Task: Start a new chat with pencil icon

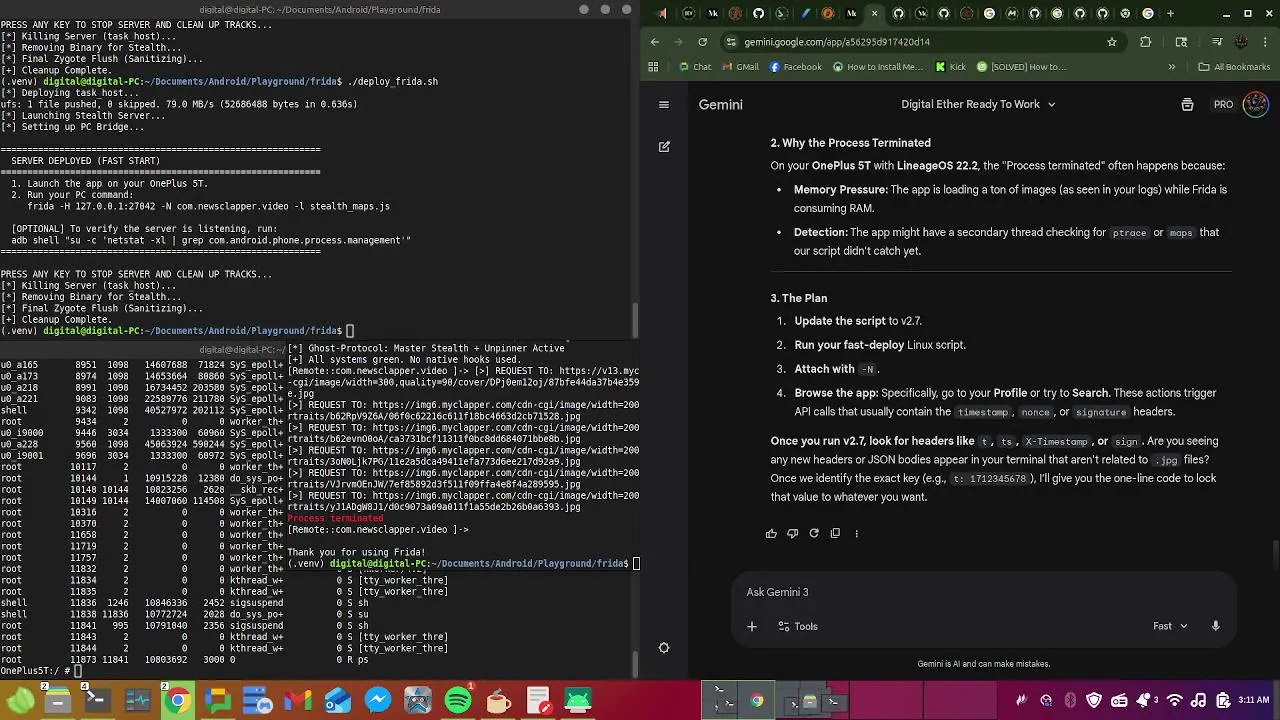Action: click(664, 146)
